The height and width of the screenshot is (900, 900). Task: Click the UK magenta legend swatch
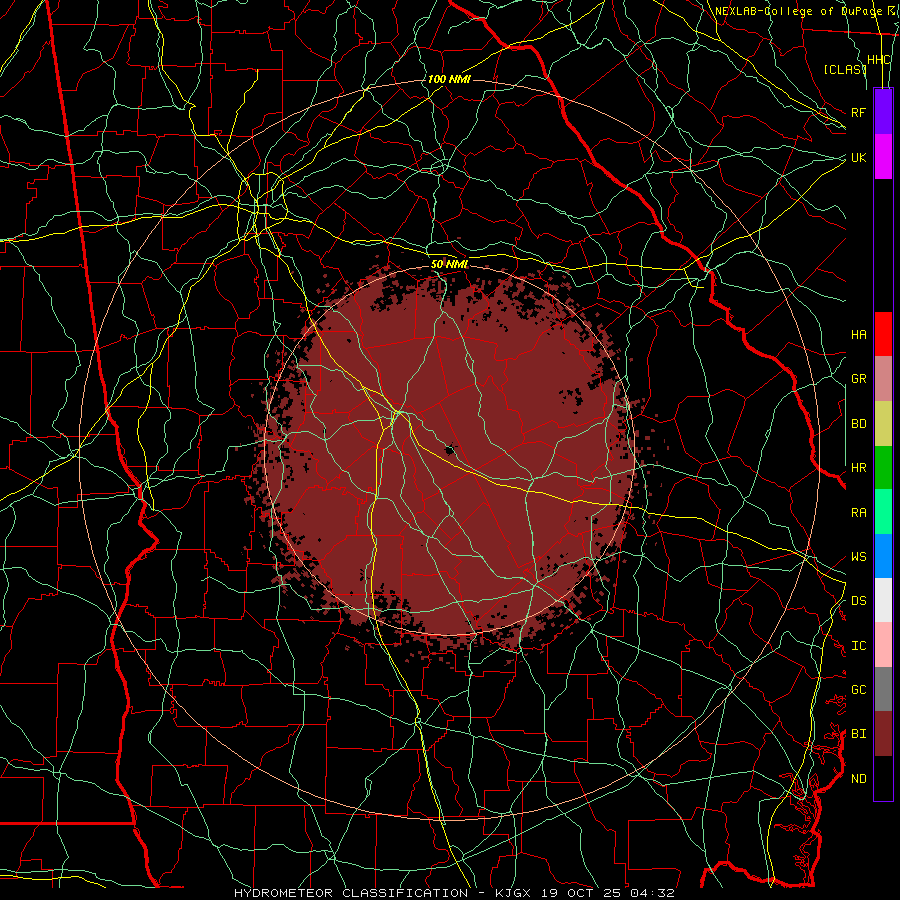point(883,157)
